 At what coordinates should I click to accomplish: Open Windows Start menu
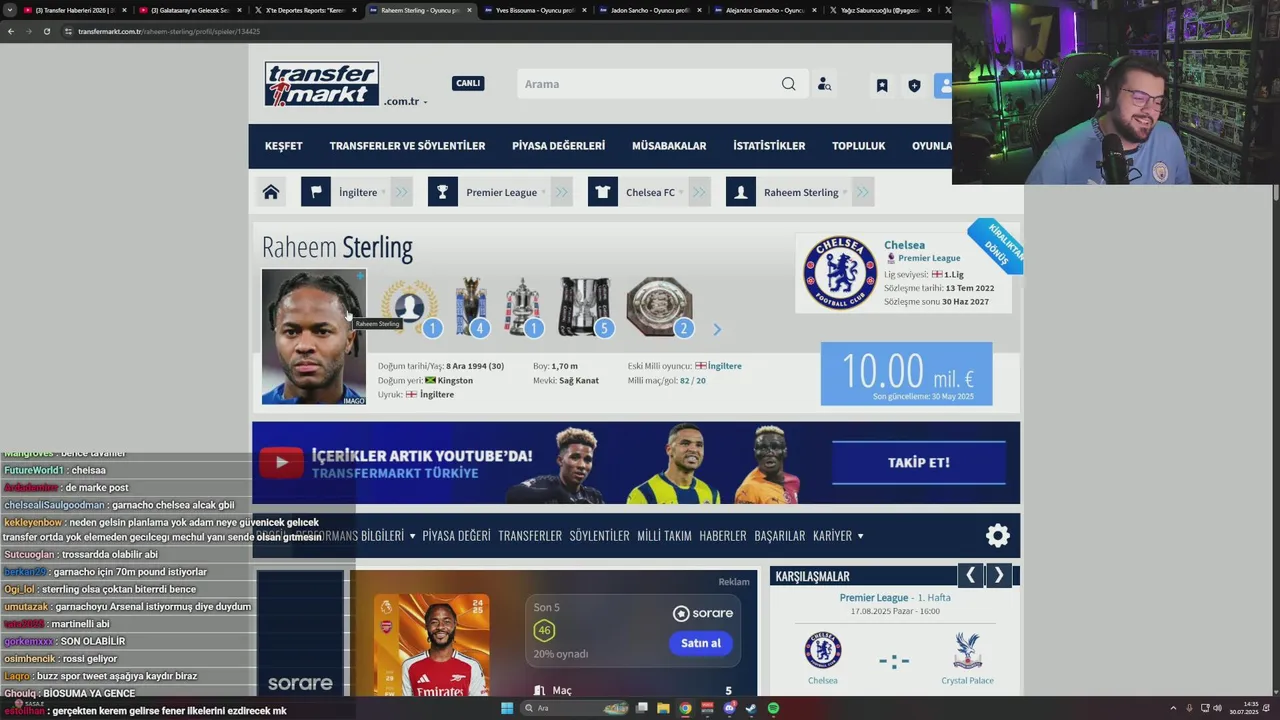(507, 708)
